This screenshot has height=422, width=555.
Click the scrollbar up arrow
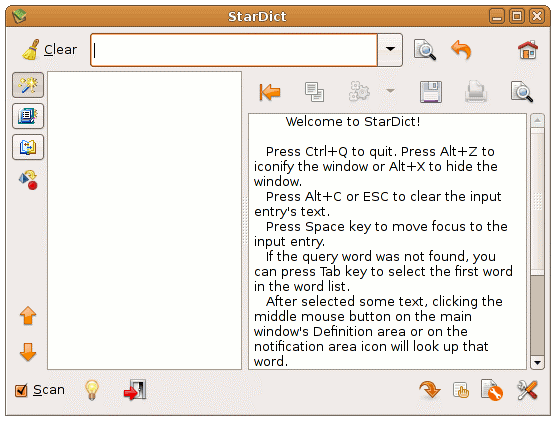537,121
